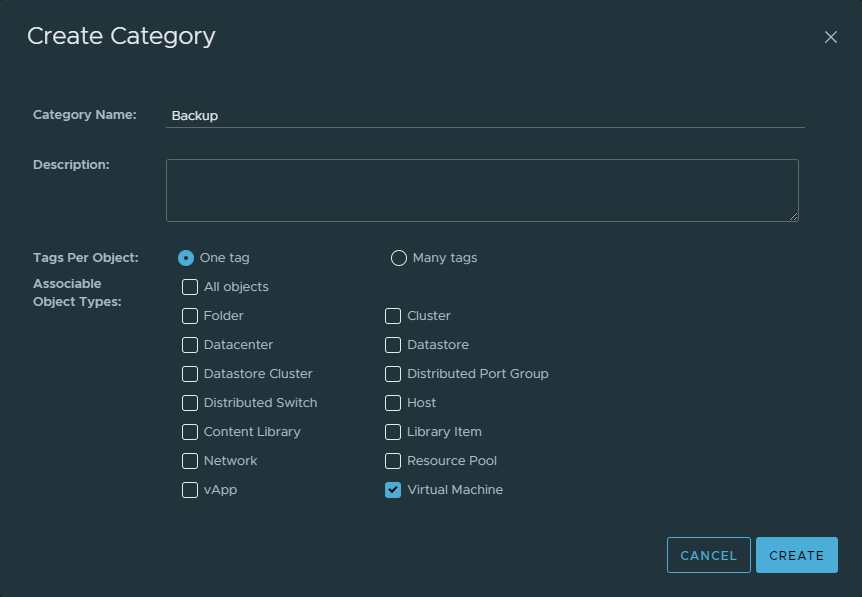Enable the Folder object type checkbox

click(190, 316)
